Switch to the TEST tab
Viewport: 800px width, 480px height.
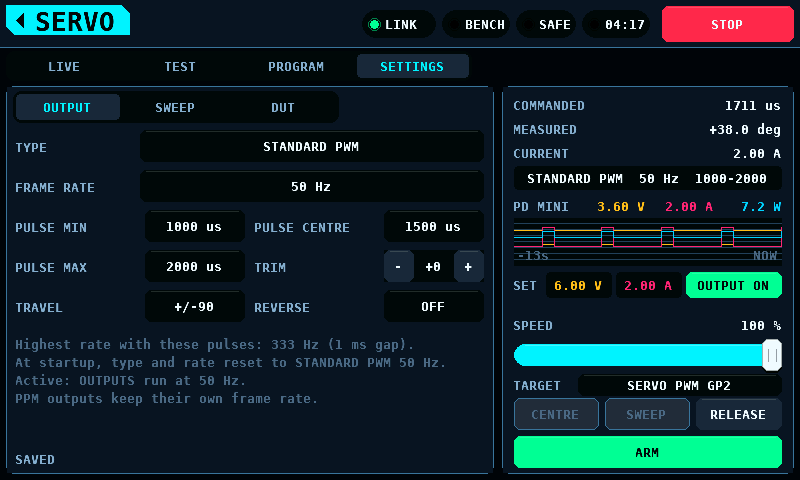pos(180,66)
